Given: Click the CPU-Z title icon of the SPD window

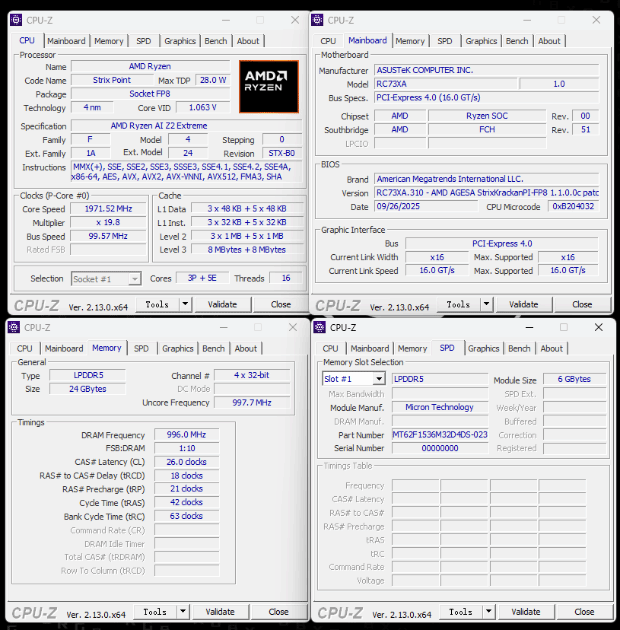Looking at the screenshot, I should [321, 327].
